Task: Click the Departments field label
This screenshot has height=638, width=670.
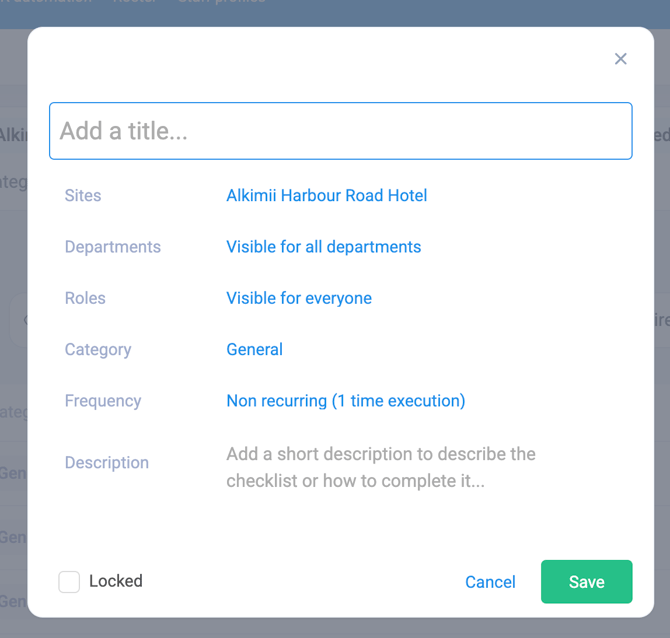Action: point(113,247)
